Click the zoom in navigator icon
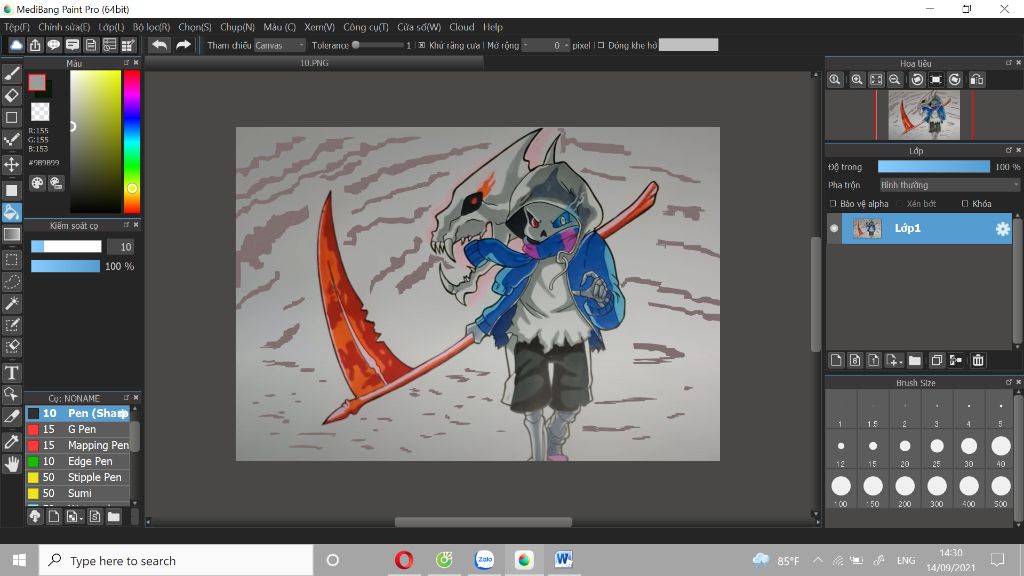This screenshot has height=576, width=1024. (857, 80)
